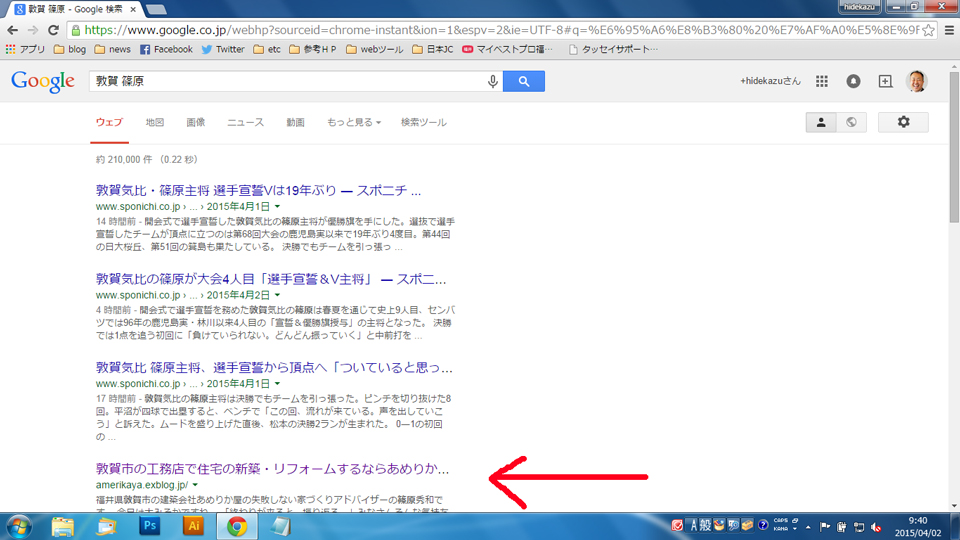This screenshot has width=960, height=540.
Task: Open File Explorer from taskbar
Action: [62, 527]
